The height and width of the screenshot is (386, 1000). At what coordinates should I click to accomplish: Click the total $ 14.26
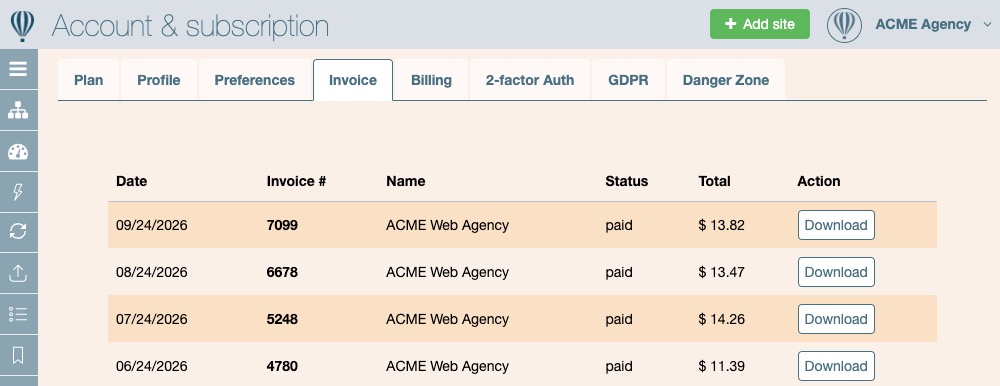click(721, 319)
